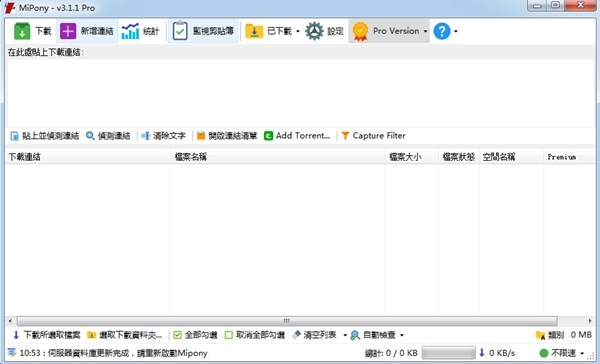Expand the help icon dropdown arrow

[x=456, y=31]
